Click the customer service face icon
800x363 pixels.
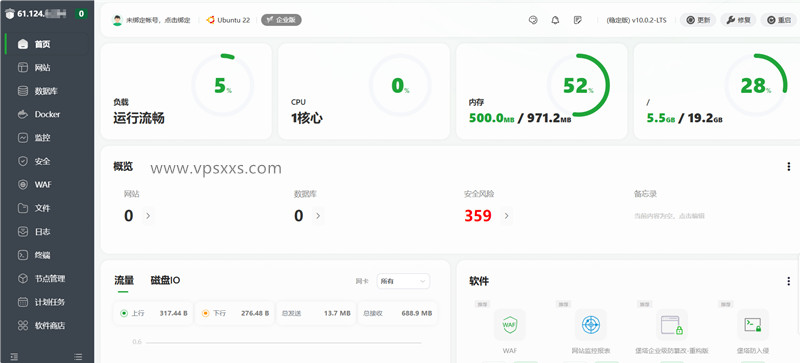[533, 20]
